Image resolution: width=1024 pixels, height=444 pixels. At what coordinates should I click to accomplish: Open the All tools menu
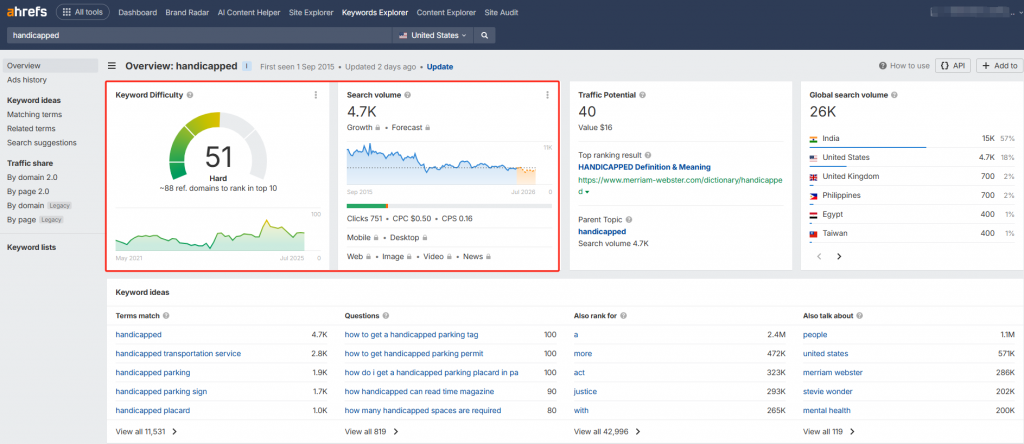click(83, 12)
